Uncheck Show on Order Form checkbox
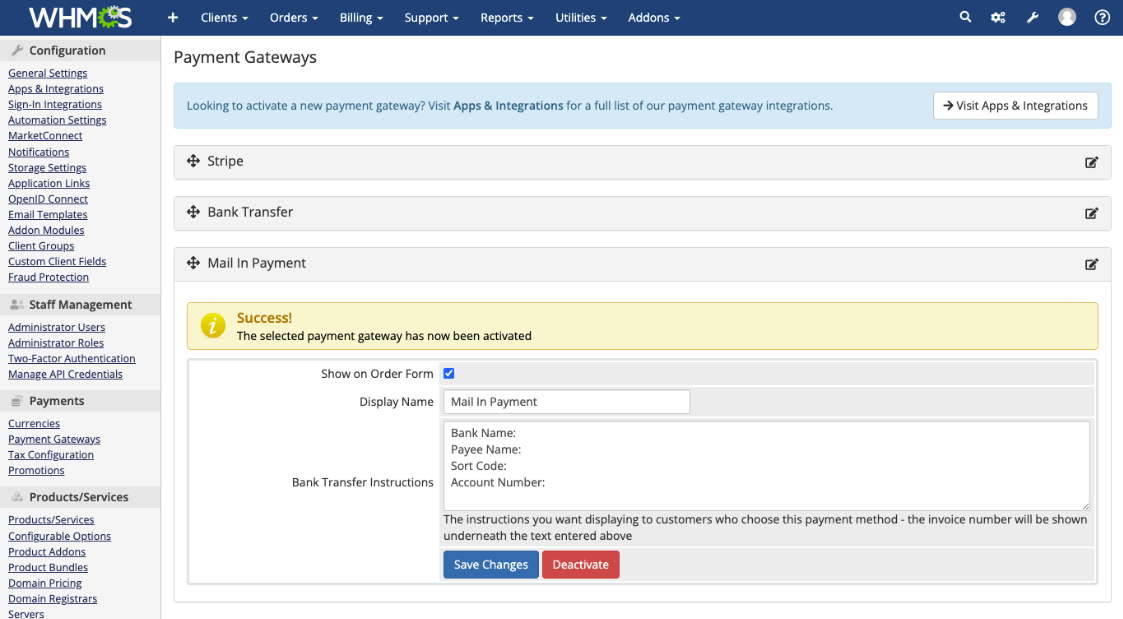This screenshot has width=1123, height=619. (449, 373)
